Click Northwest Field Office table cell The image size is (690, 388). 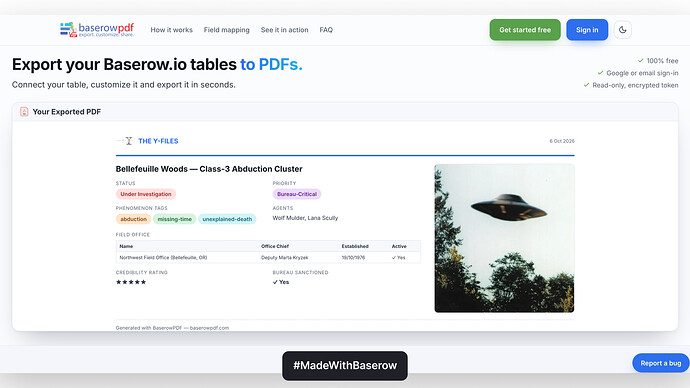[163, 258]
